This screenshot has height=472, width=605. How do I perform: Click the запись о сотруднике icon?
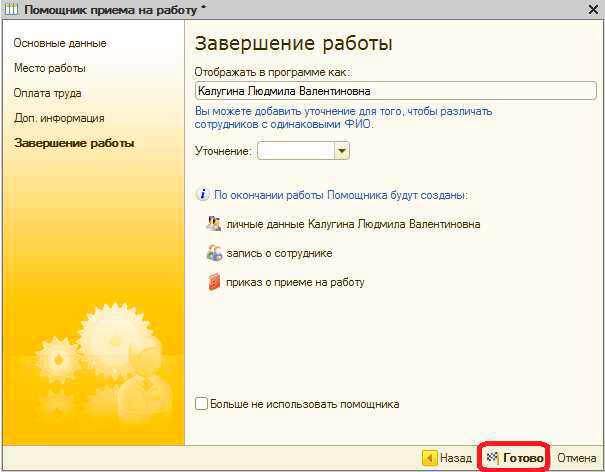pos(215,253)
